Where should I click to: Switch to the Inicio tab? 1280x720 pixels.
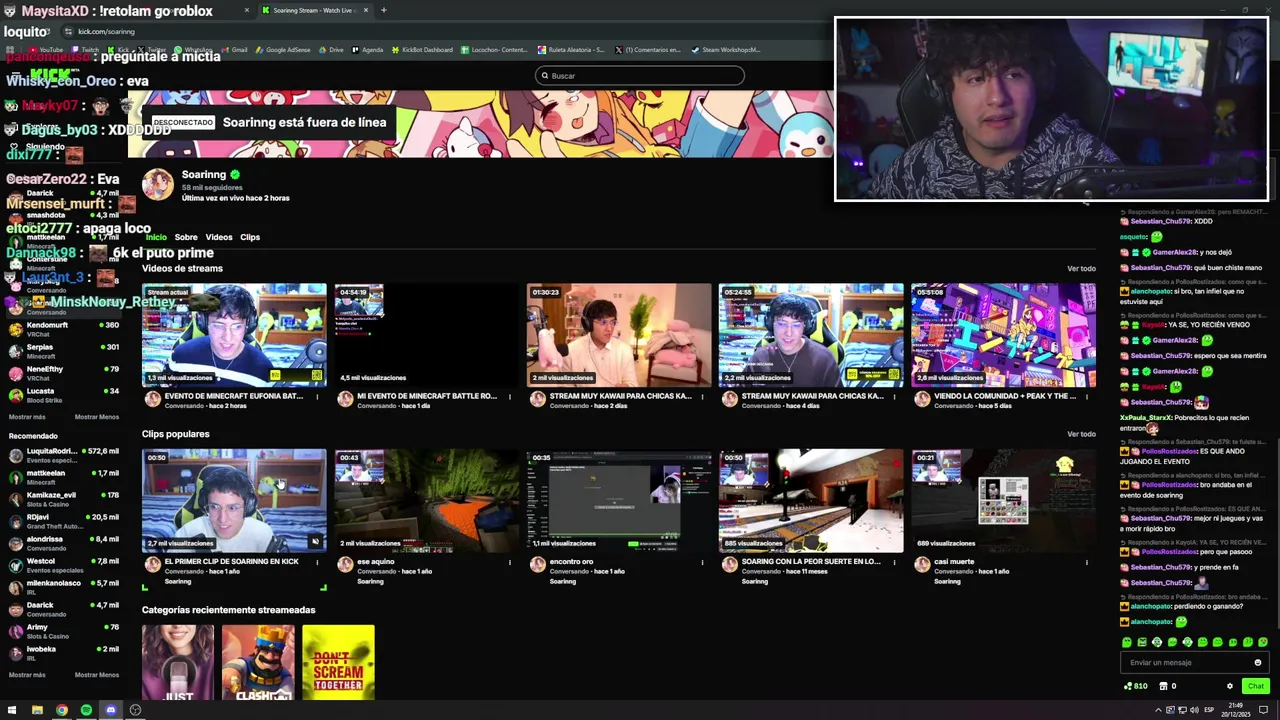[x=156, y=237]
